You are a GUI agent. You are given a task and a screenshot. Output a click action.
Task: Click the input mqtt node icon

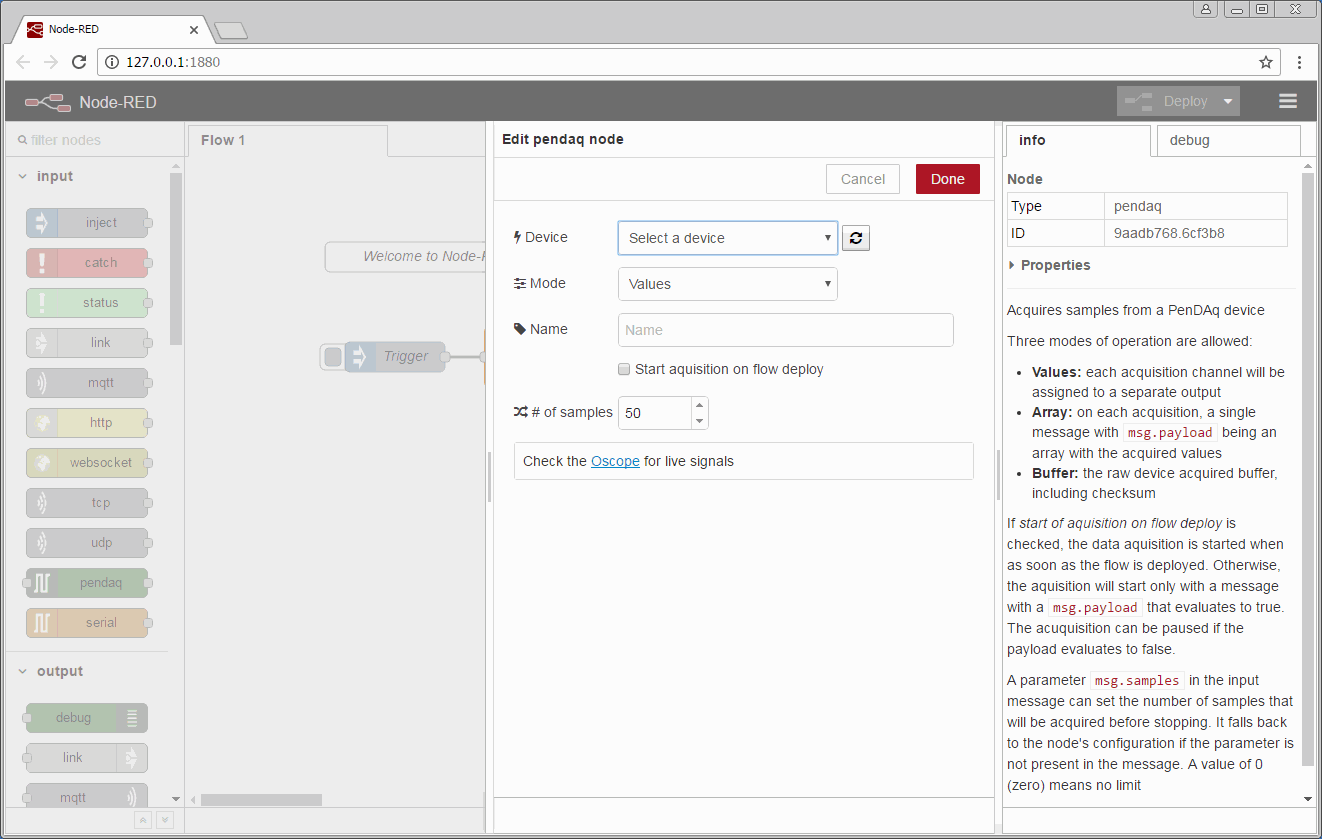click(42, 383)
